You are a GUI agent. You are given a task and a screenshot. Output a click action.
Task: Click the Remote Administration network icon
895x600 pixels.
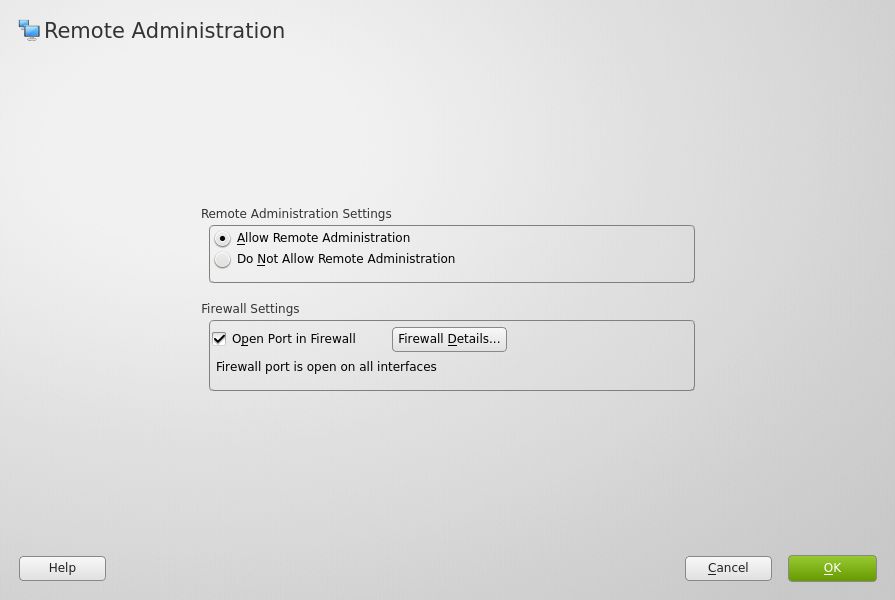click(x=29, y=30)
